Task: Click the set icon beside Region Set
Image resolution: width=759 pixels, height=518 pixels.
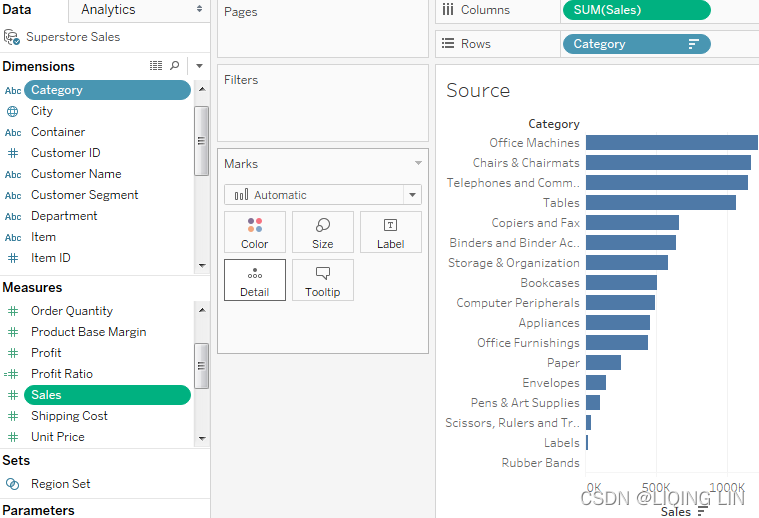Action: tap(13, 484)
